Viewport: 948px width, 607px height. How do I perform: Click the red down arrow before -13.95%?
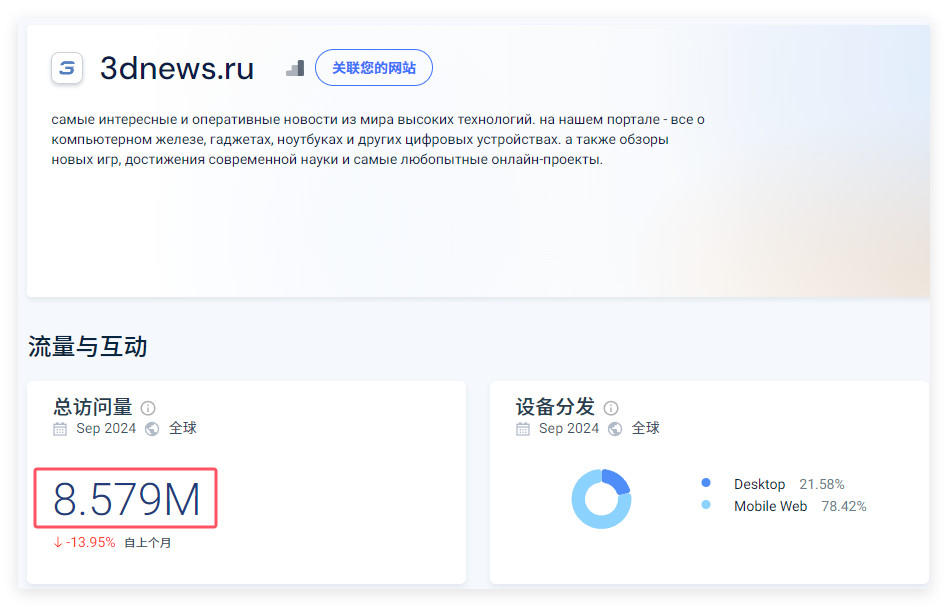(x=58, y=542)
